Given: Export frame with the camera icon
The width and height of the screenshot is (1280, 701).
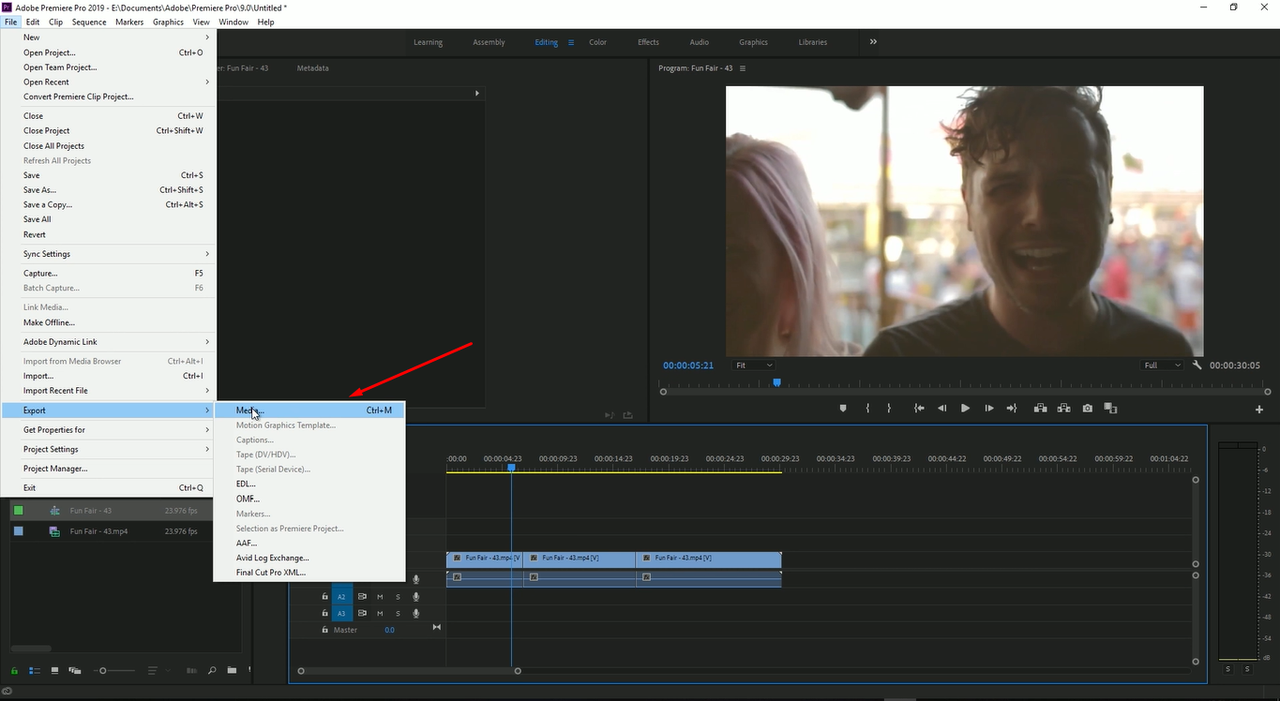Looking at the screenshot, I should click(1087, 408).
